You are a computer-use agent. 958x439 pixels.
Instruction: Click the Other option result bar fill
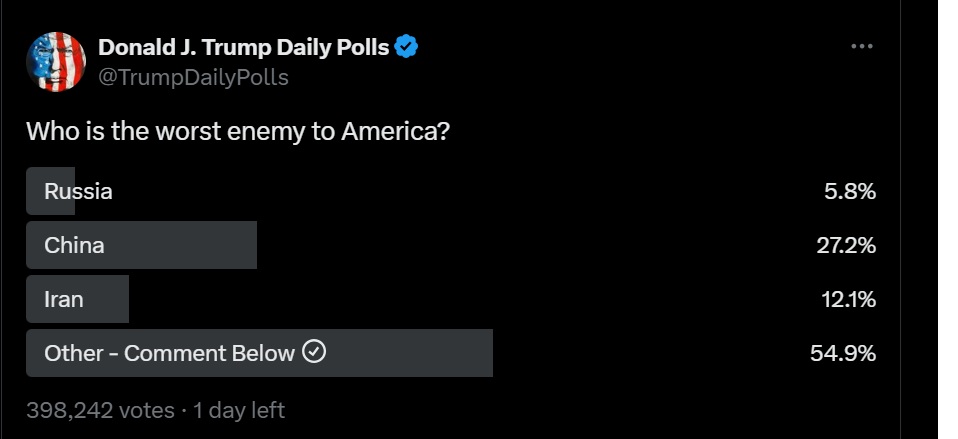tap(259, 353)
